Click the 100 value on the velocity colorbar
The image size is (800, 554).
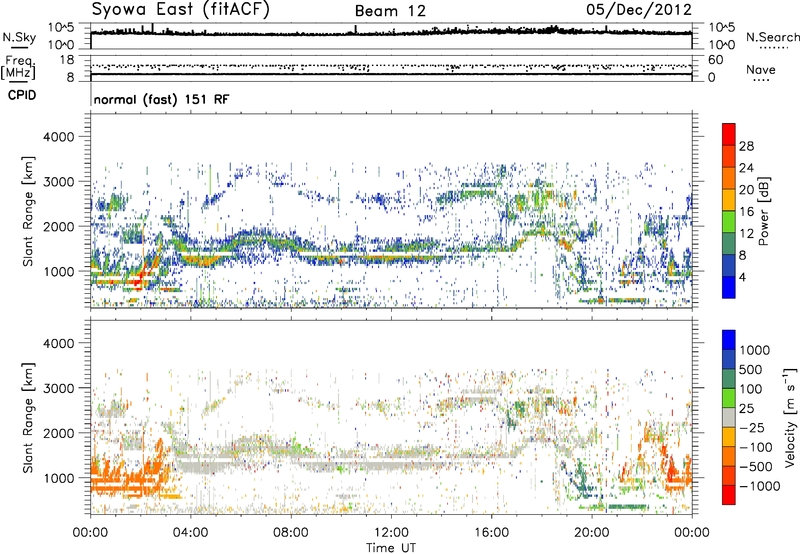(753, 389)
